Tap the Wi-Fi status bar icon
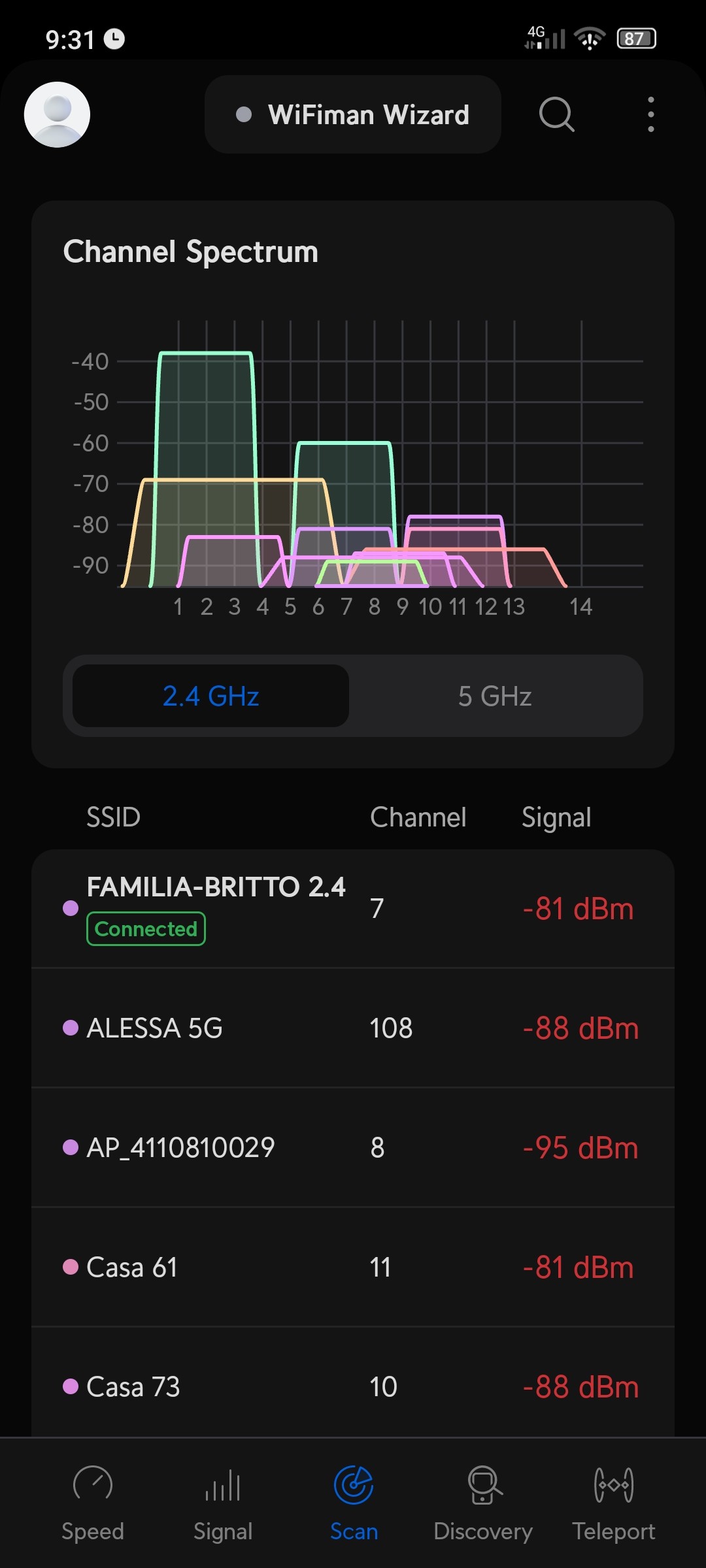 pos(590,39)
